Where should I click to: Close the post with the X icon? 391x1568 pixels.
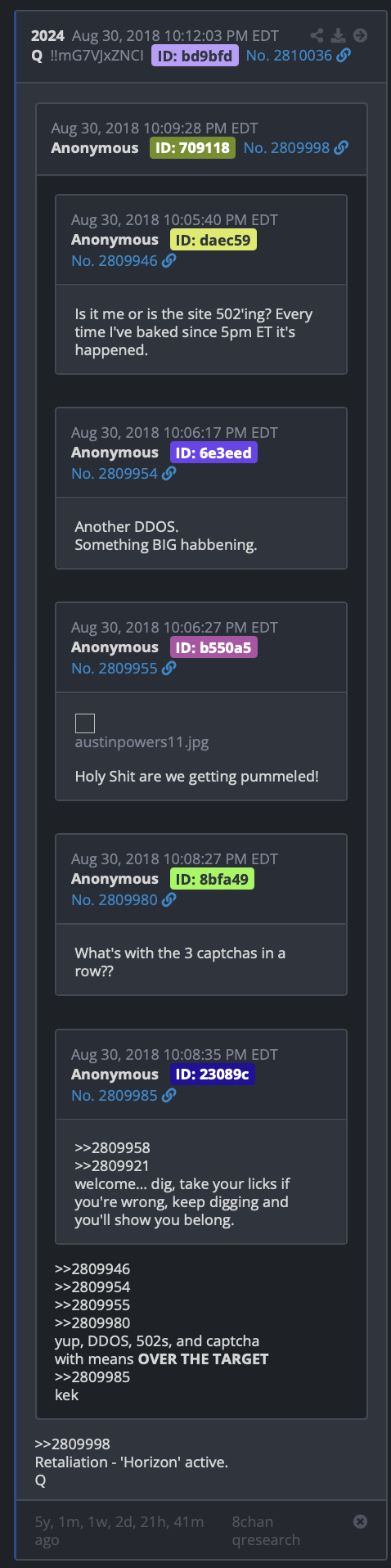point(360,1521)
